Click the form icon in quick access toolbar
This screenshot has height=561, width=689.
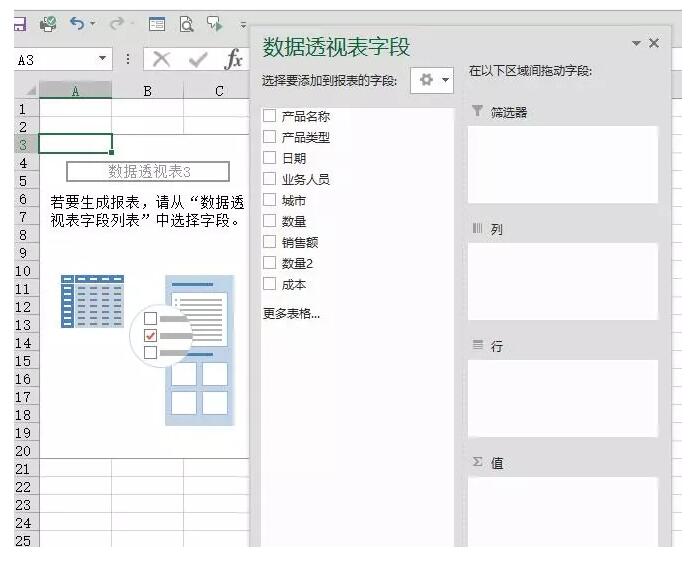pyautogui.click(x=157, y=24)
